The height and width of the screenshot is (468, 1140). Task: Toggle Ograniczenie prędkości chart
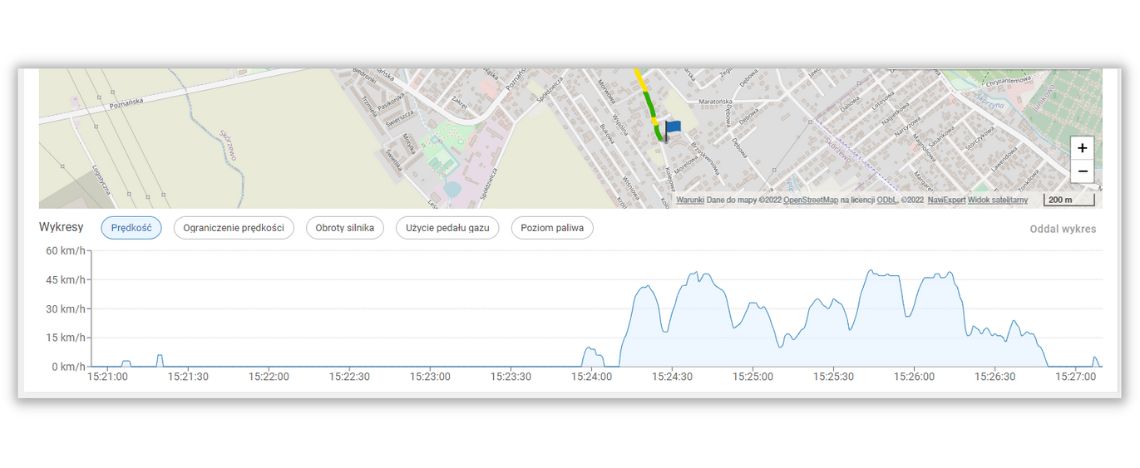tap(233, 228)
